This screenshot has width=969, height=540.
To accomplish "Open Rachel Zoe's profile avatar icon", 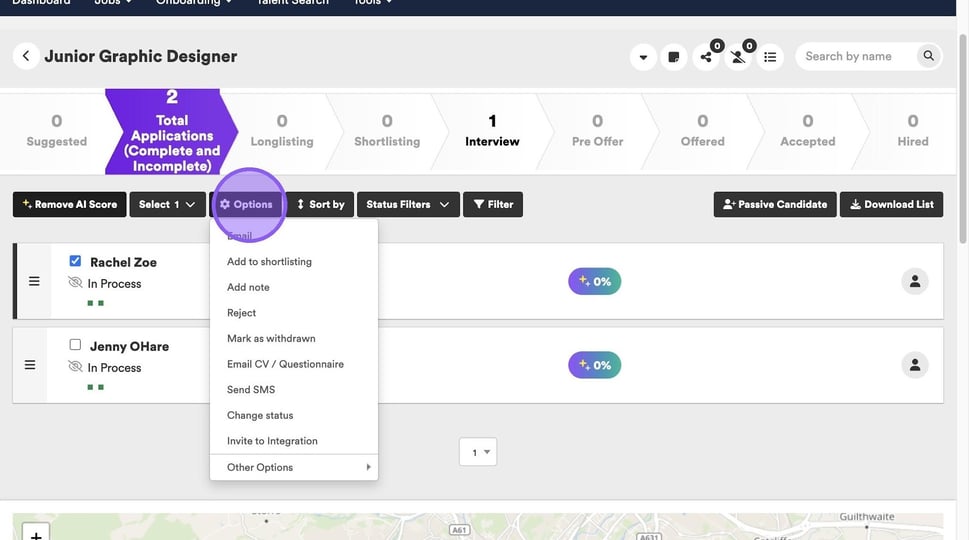I will tap(914, 281).
